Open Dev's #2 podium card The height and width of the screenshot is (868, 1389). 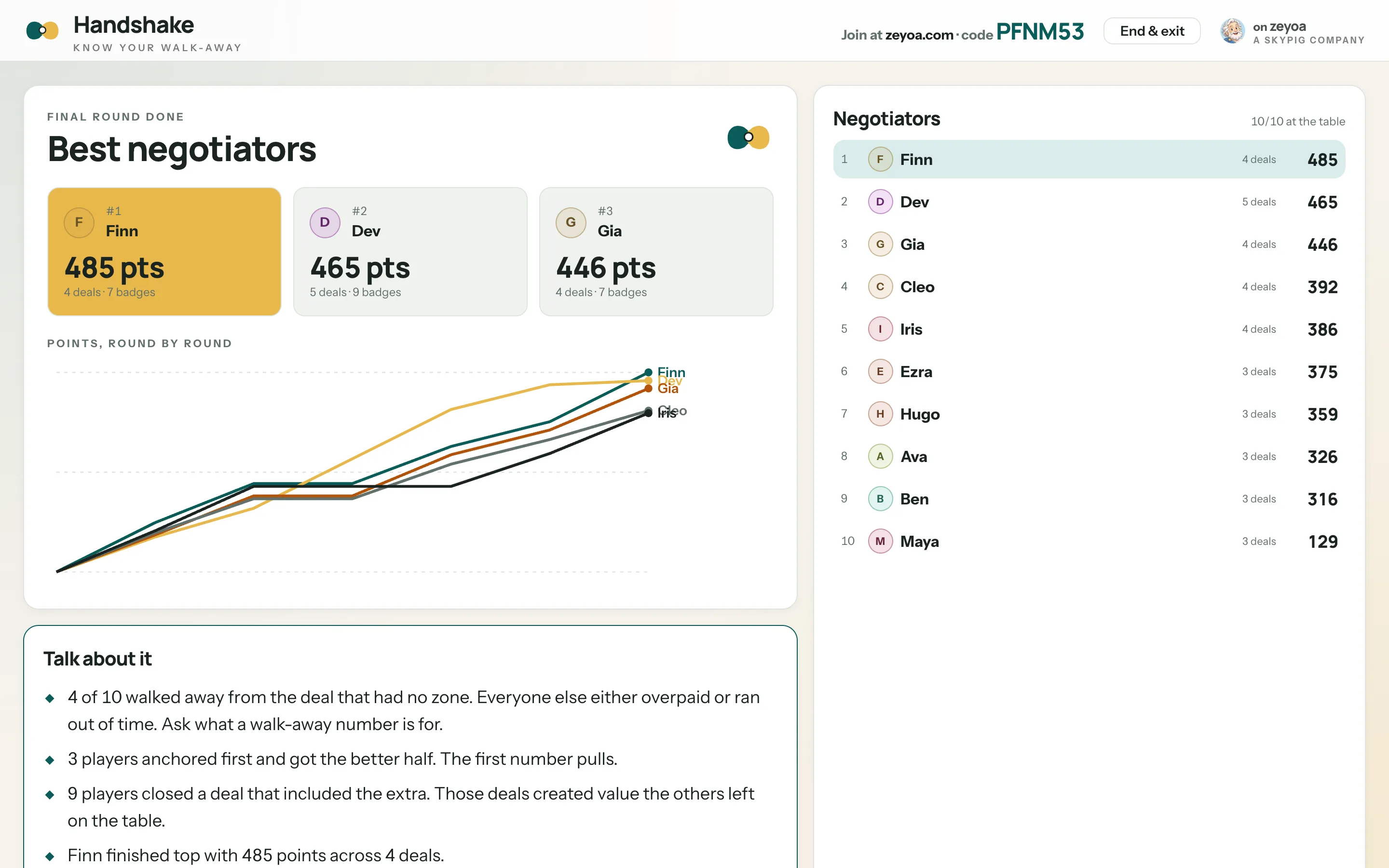click(x=410, y=251)
